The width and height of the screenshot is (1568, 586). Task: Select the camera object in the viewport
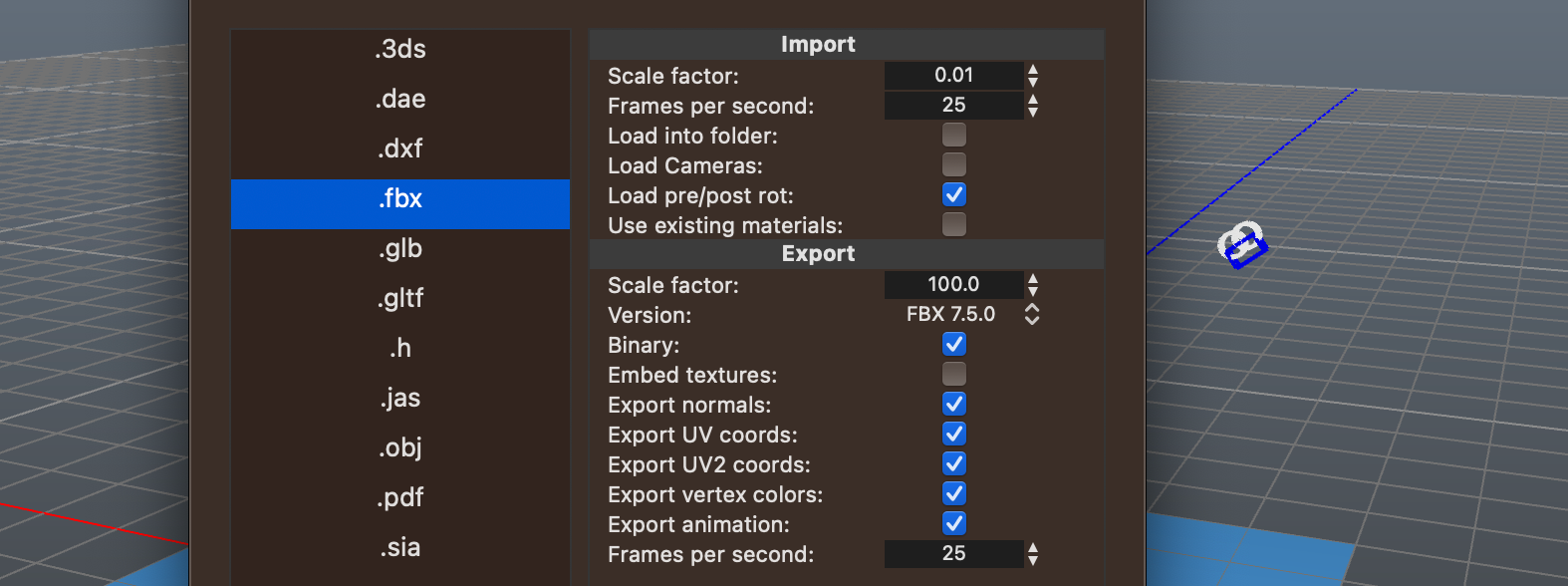click(1241, 244)
